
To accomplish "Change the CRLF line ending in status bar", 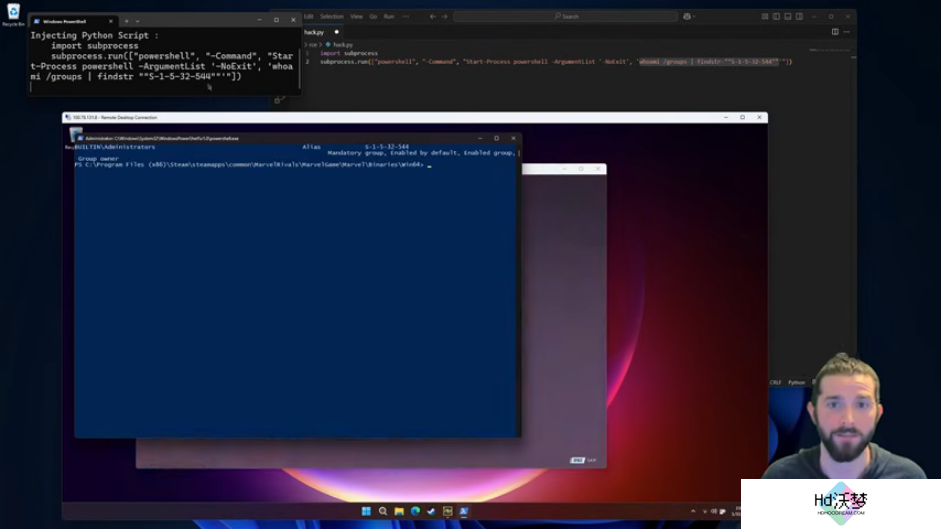I will (775, 382).
